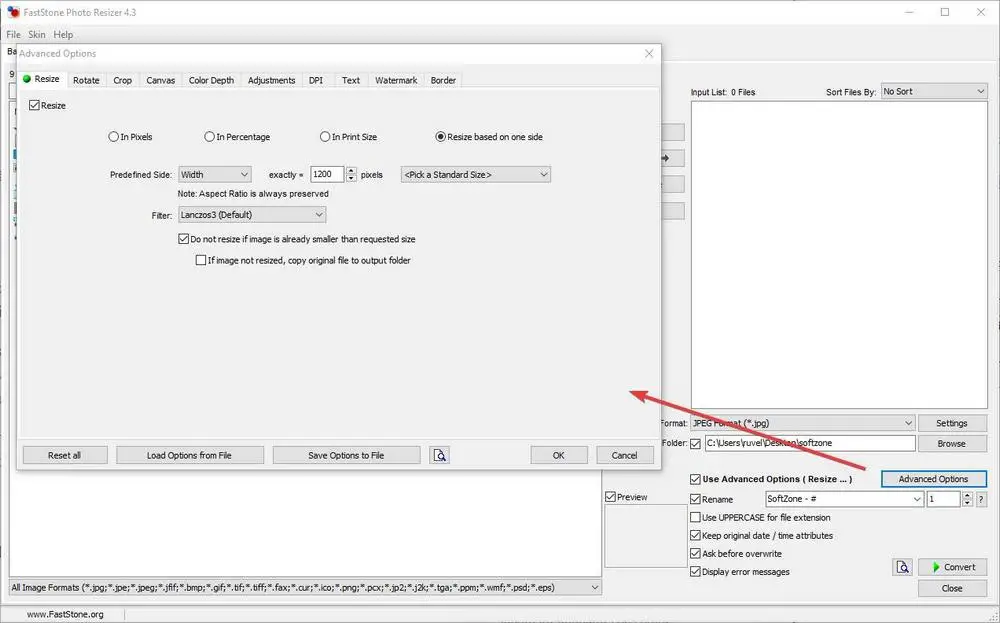The height and width of the screenshot is (623, 1000).
Task: Click the Advanced Options button
Action: (x=934, y=479)
